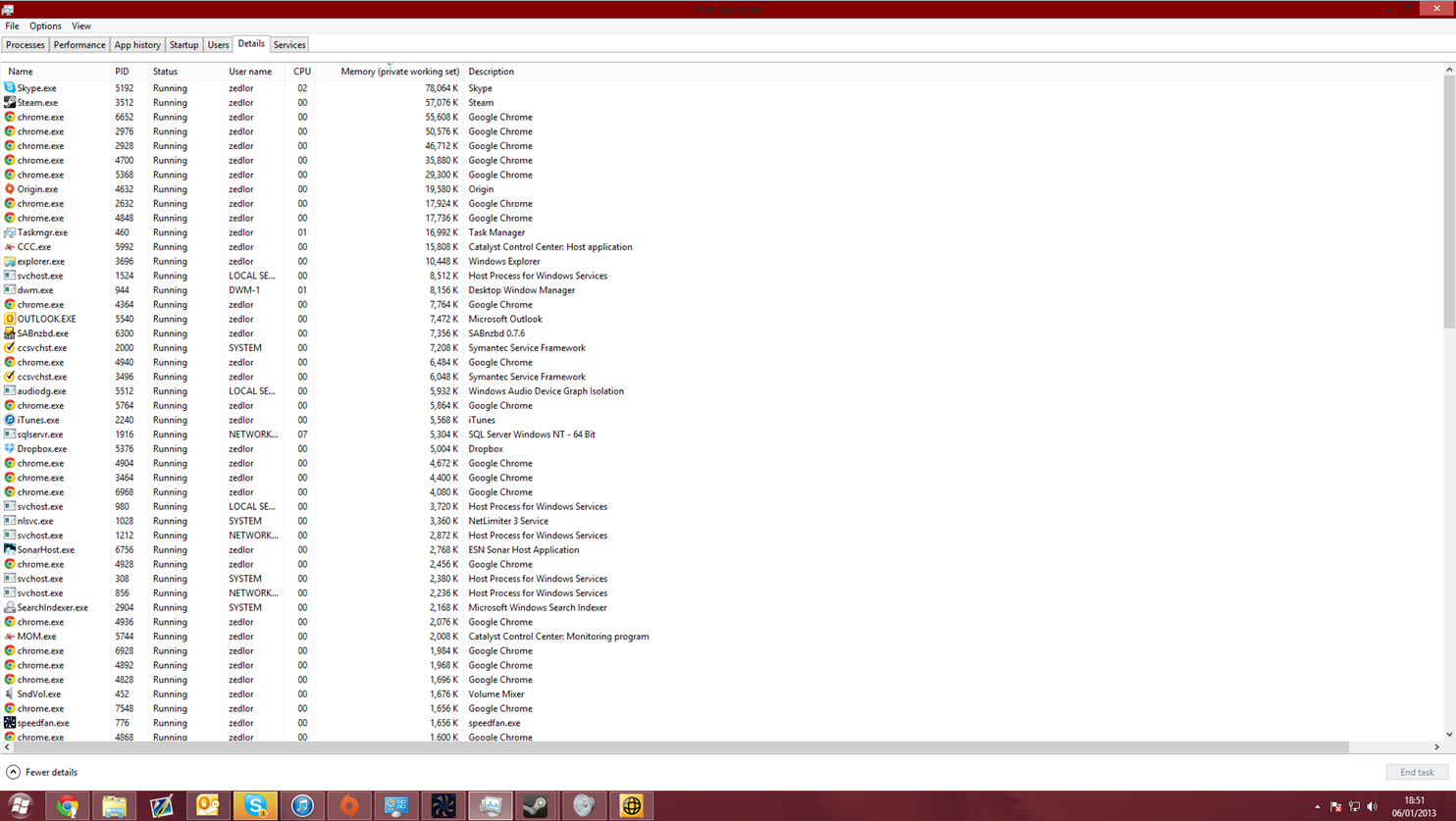Viewport: 1456px width, 821px height.
Task: Switch to the Services tab
Action: click(289, 45)
